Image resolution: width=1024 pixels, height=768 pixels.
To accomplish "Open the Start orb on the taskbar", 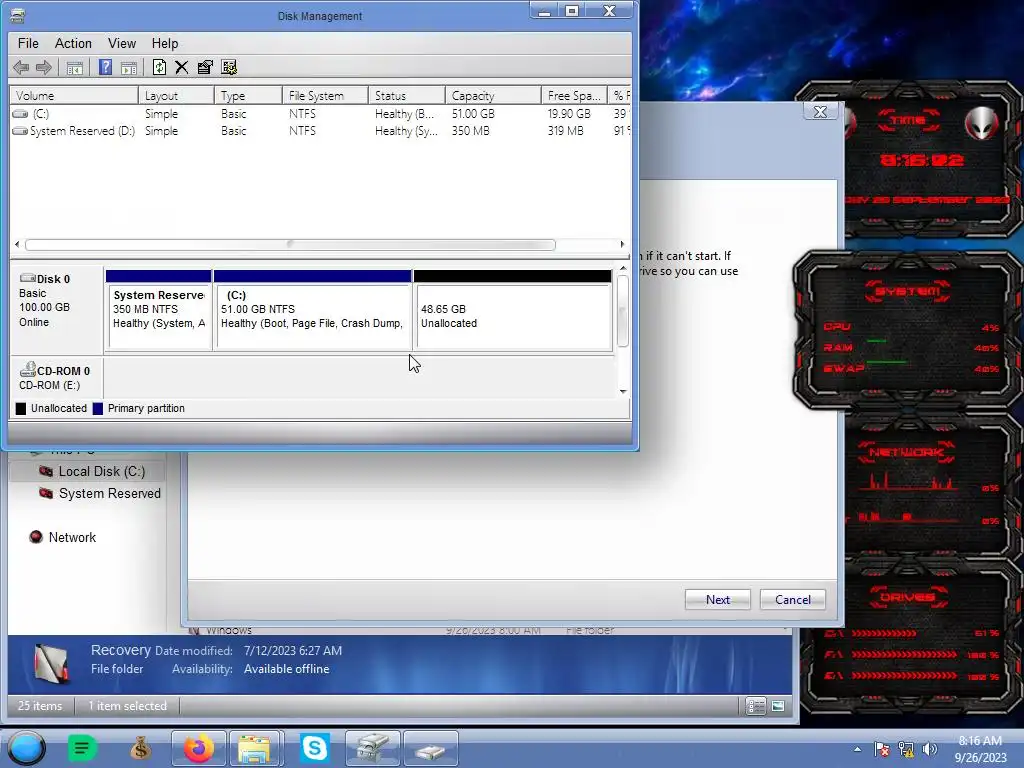I will (x=26, y=748).
